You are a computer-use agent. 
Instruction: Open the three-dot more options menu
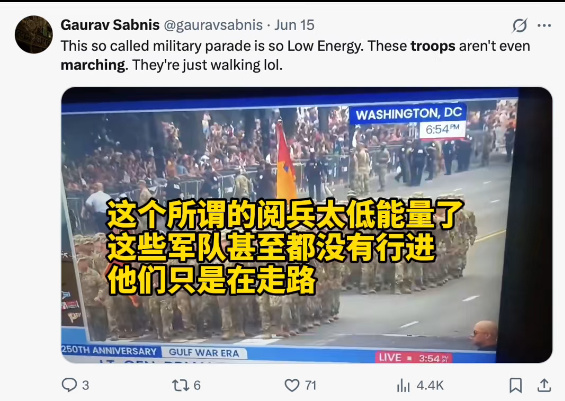pos(544,26)
